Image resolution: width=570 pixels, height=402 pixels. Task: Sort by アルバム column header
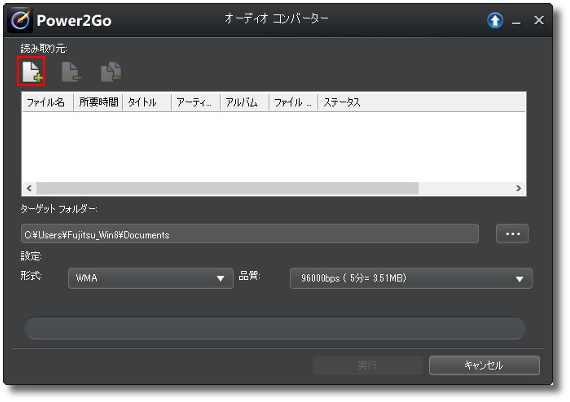click(x=245, y=102)
